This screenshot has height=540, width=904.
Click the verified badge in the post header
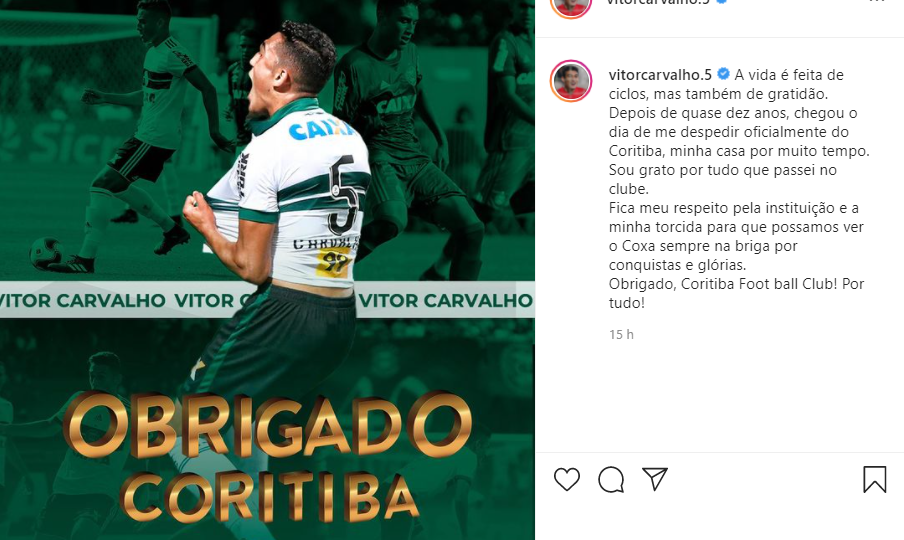(x=721, y=2)
